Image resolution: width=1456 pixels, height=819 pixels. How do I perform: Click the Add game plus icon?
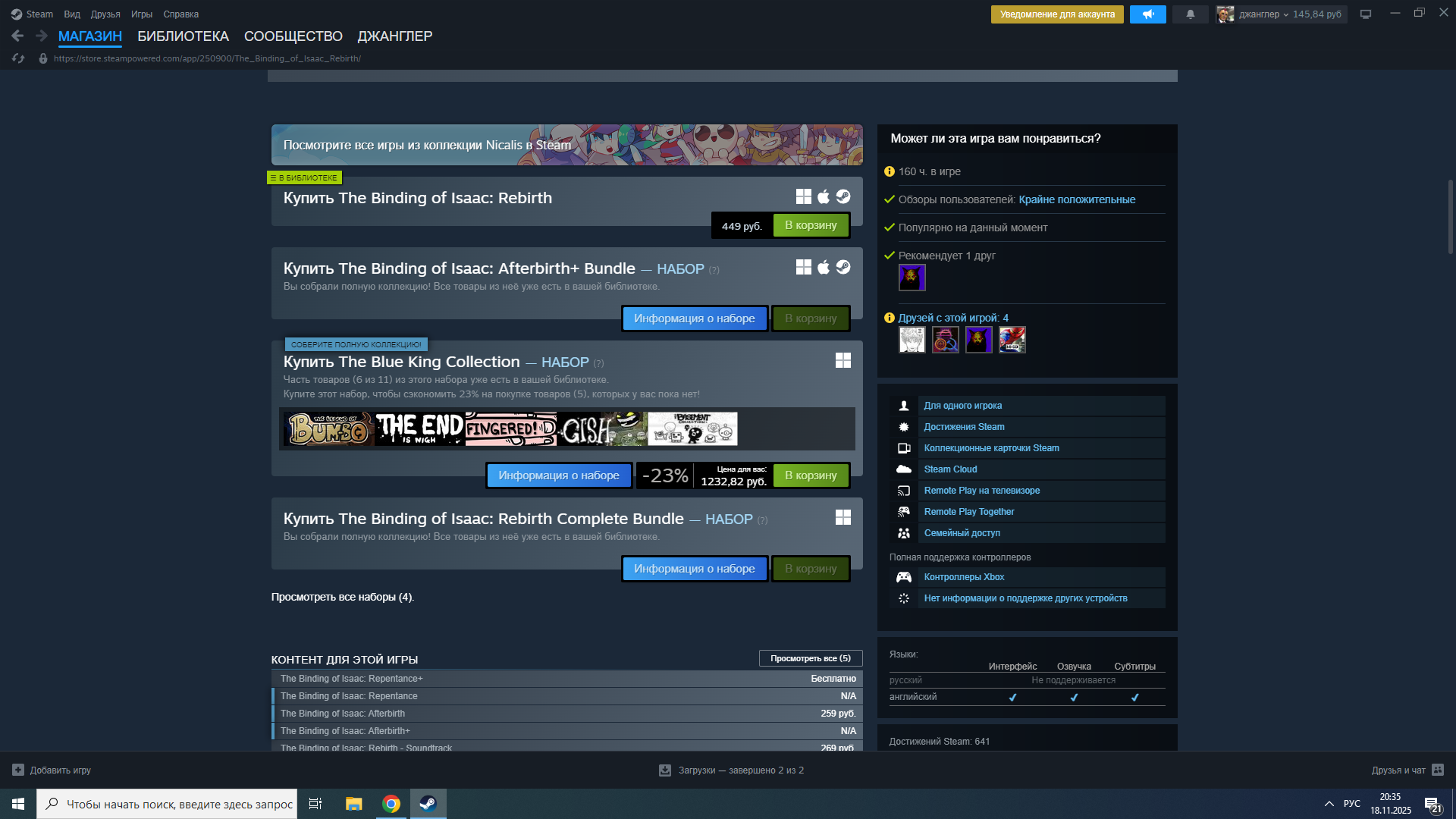[x=18, y=770]
